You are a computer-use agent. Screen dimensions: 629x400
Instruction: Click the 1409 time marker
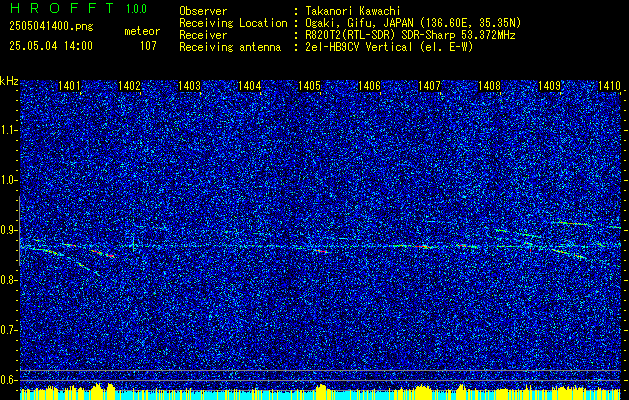pyautogui.click(x=550, y=85)
